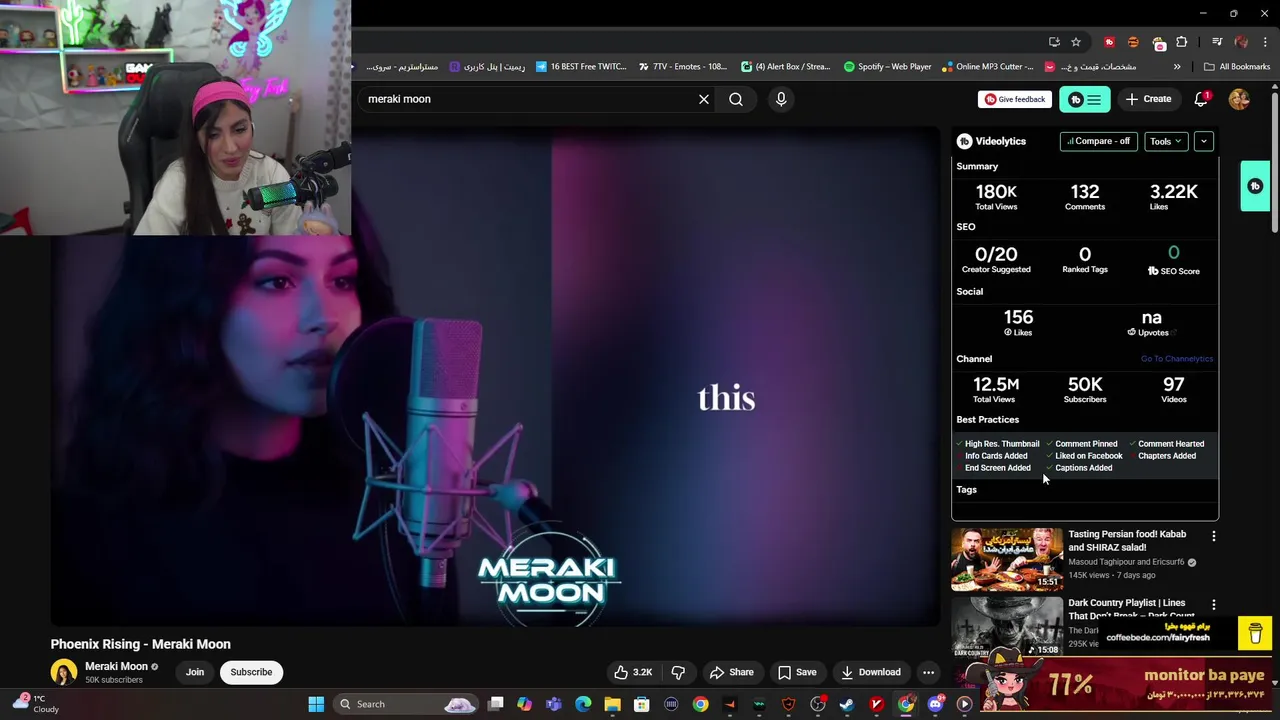Click the Meraki Moon channel name

[x=116, y=666]
